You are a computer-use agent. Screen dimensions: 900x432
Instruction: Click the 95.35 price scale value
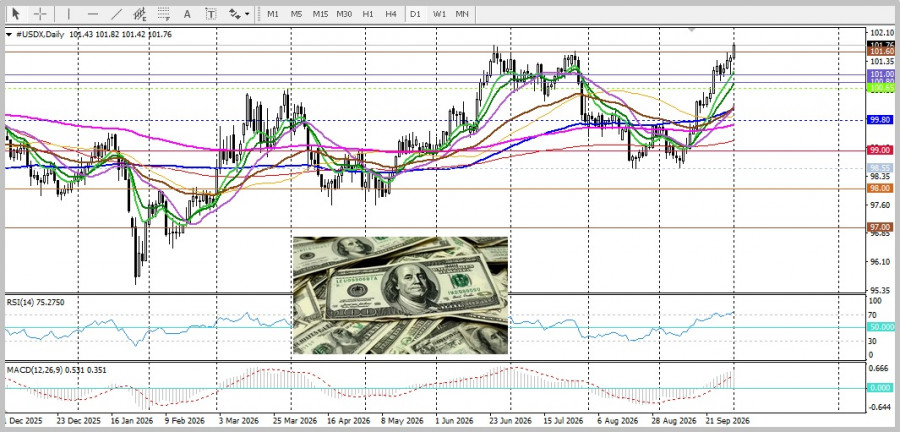click(x=881, y=290)
